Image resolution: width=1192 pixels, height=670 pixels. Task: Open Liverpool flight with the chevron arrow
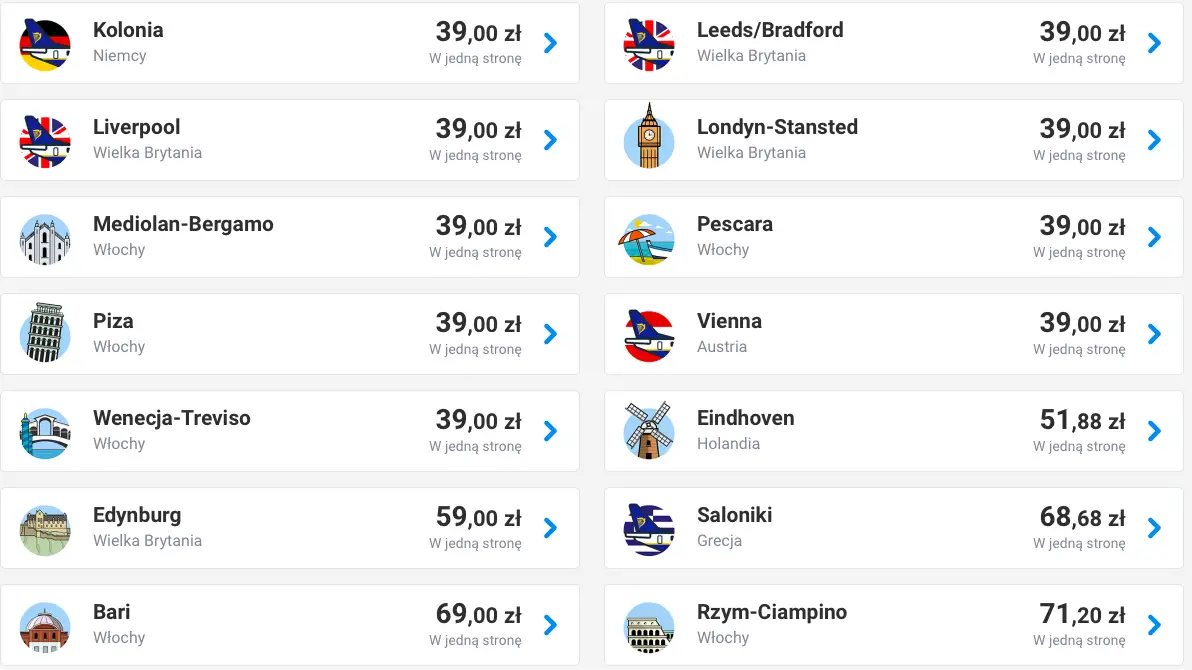click(550, 140)
